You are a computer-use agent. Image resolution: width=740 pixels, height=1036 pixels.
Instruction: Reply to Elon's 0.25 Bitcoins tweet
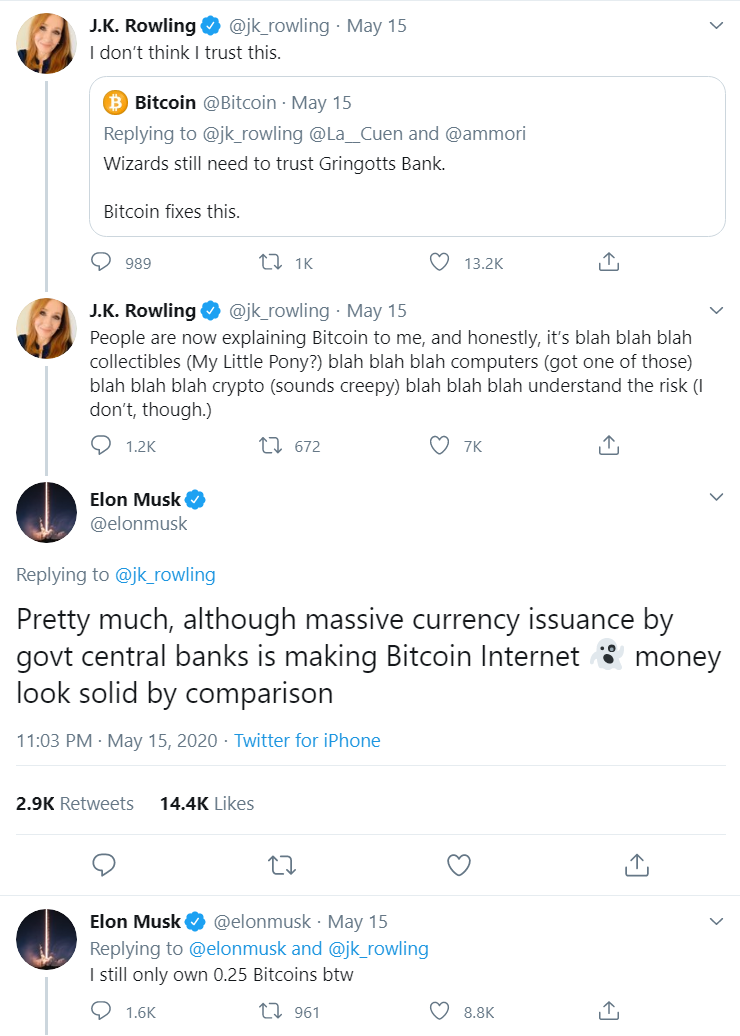click(x=101, y=1011)
